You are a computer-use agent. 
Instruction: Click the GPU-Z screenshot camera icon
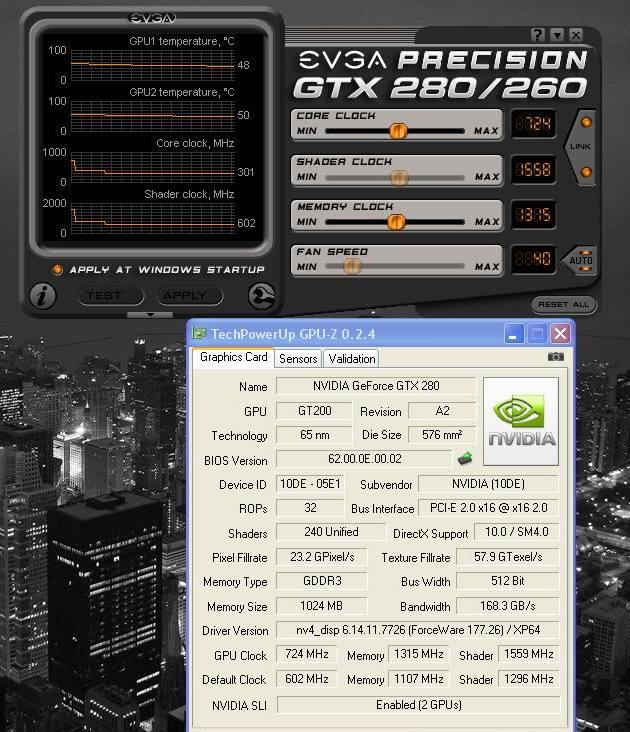(555, 357)
